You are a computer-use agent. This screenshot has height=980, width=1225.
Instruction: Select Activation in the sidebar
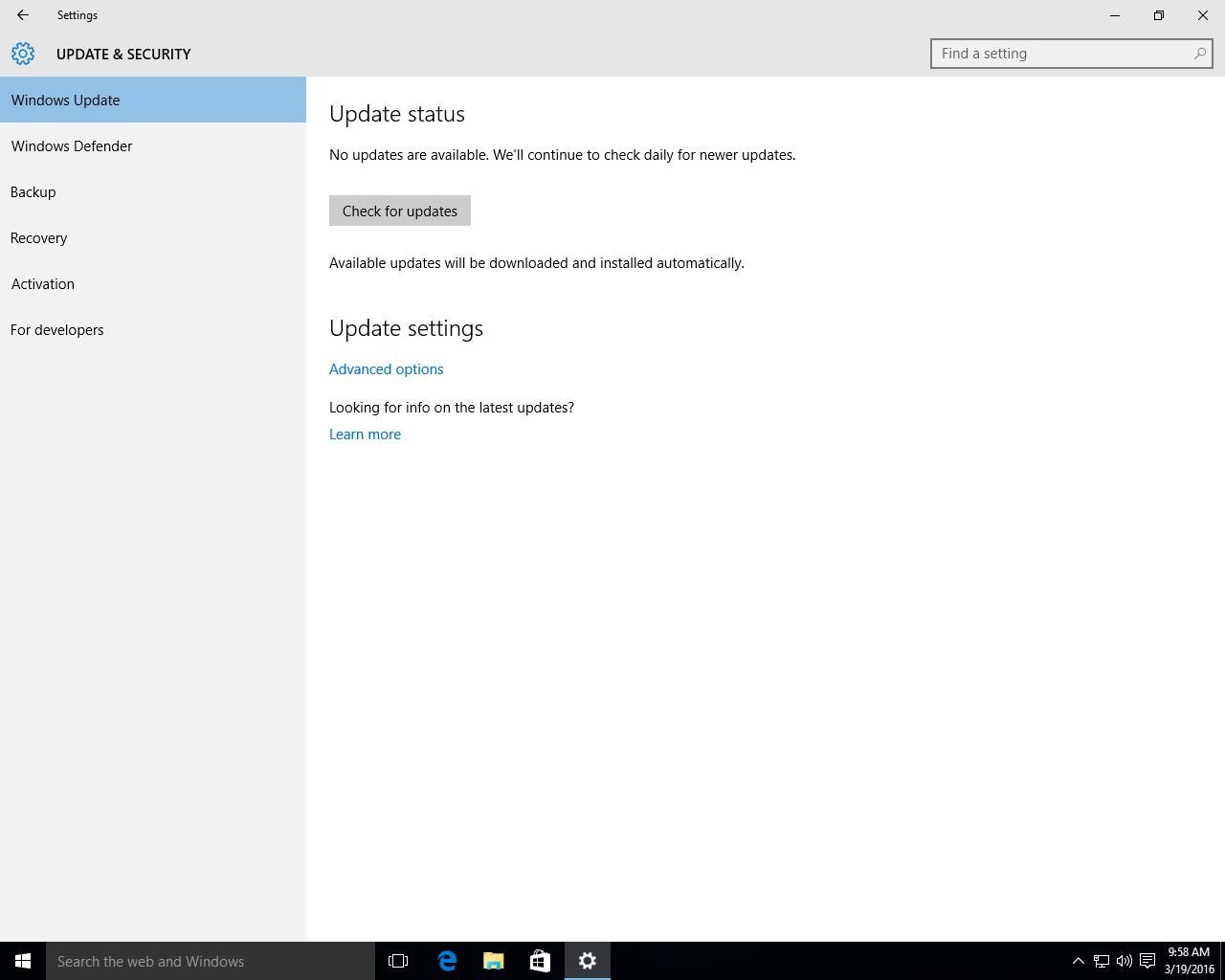click(153, 283)
